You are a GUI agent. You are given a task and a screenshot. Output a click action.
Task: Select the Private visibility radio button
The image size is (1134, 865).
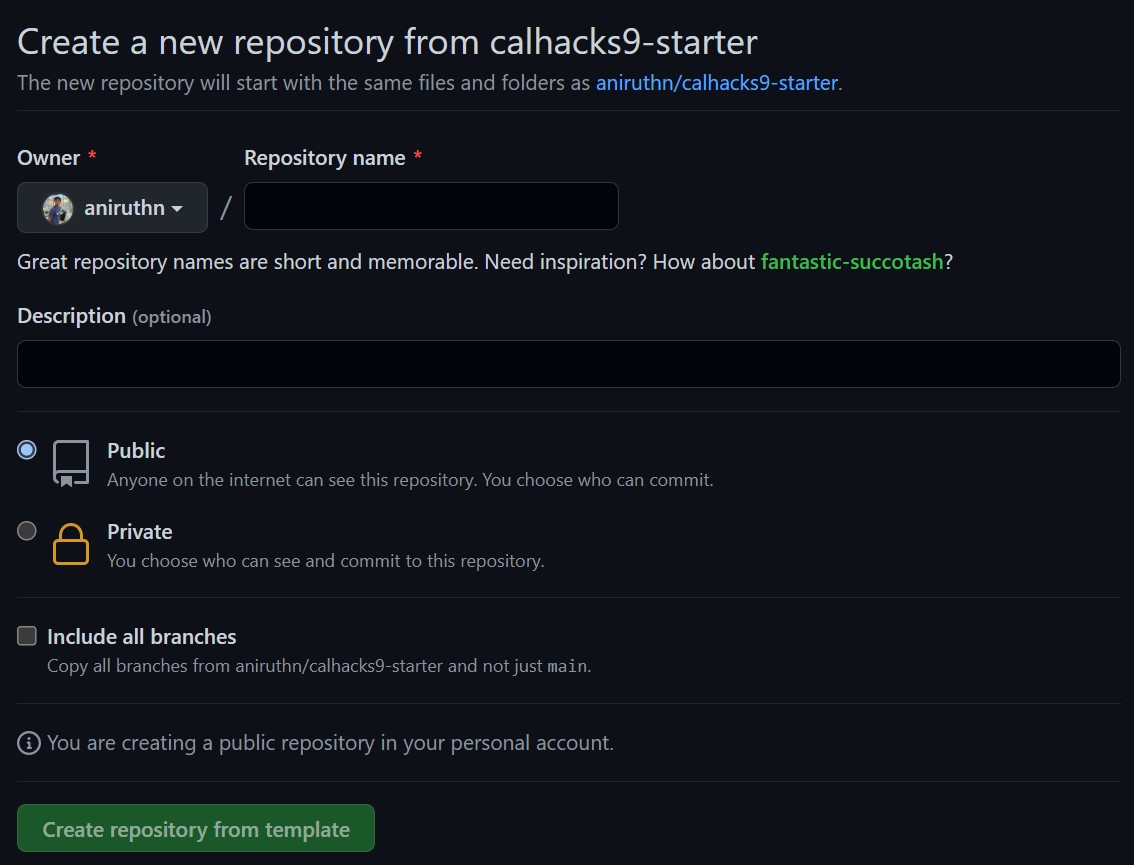point(27,531)
